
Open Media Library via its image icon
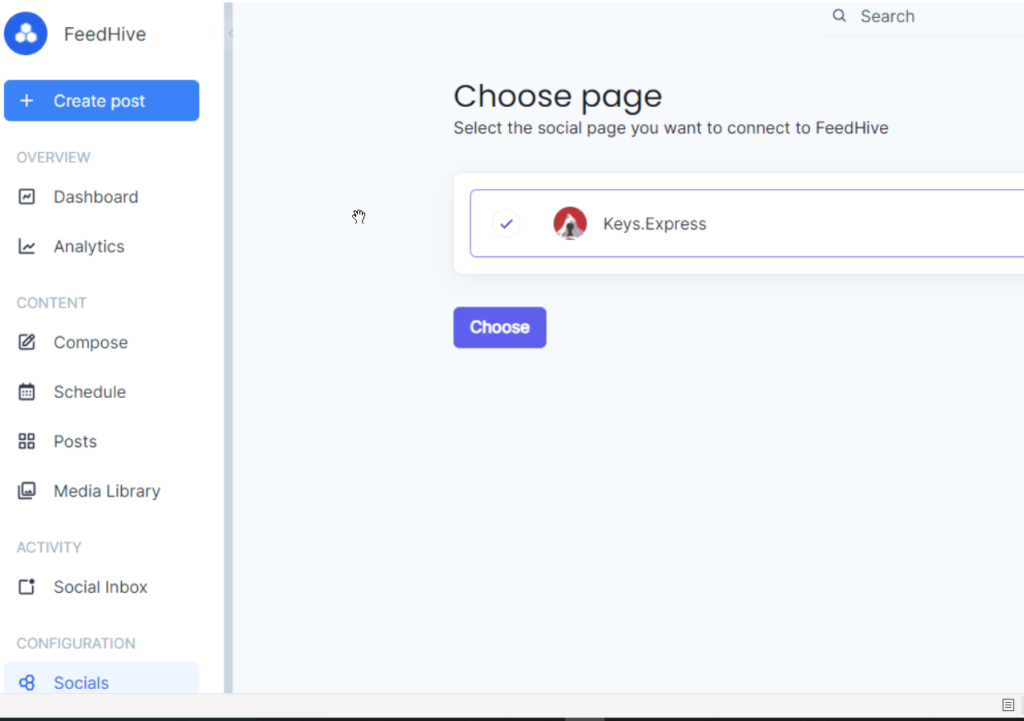pos(27,491)
